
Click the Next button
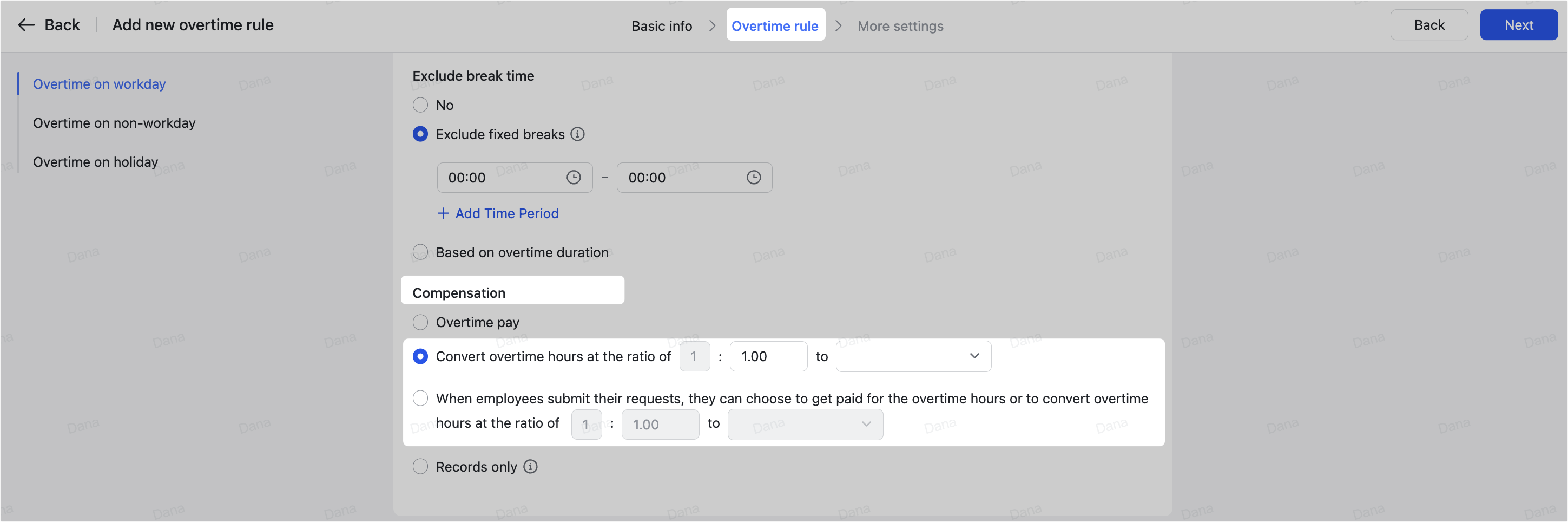pyautogui.click(x=1519, y=24)
